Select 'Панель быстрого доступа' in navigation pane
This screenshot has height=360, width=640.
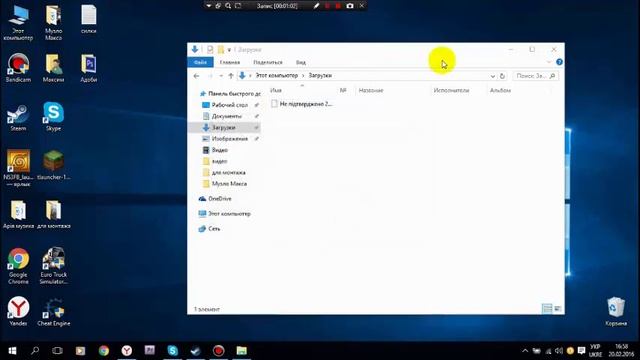point(230,94)
